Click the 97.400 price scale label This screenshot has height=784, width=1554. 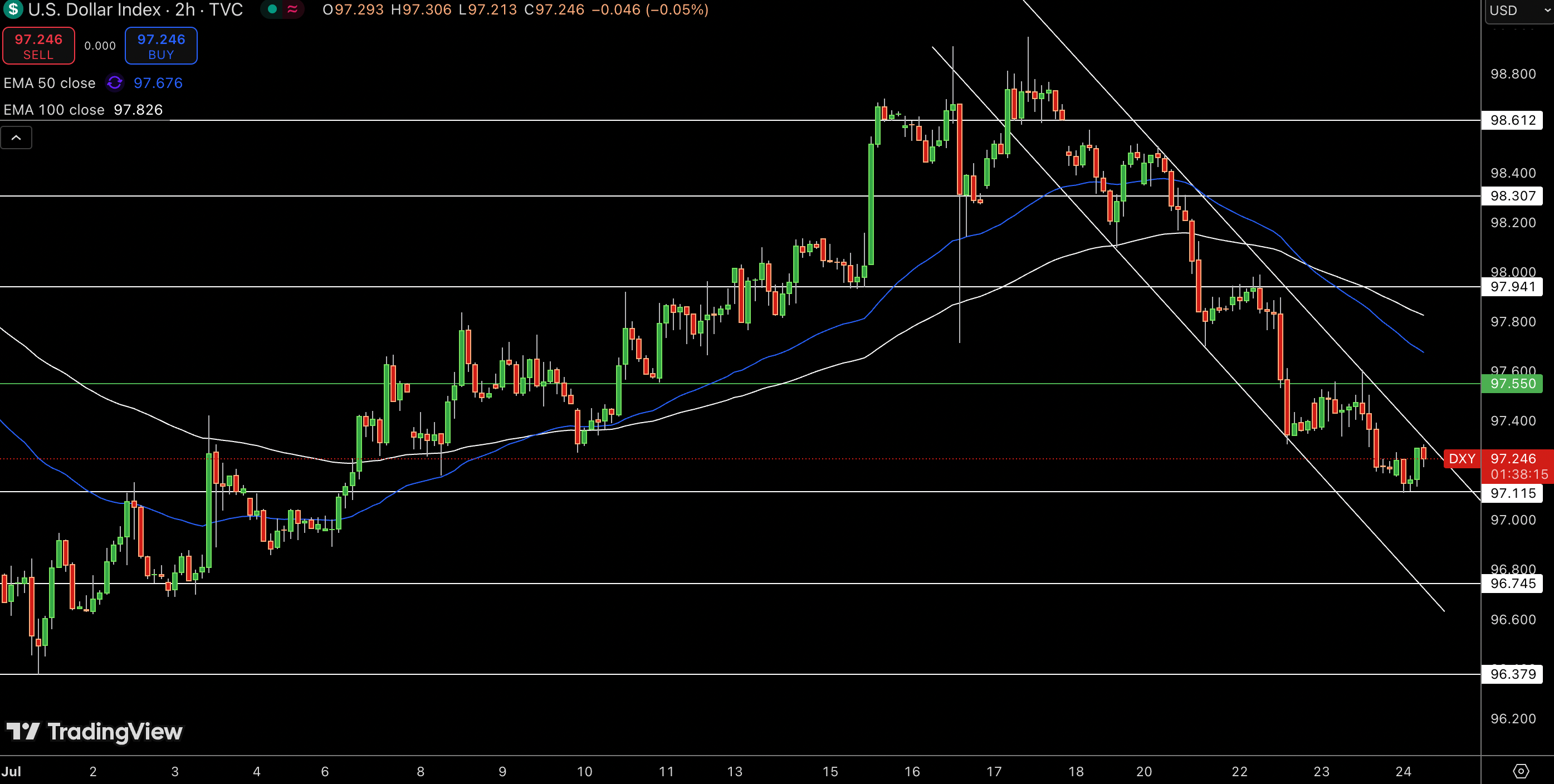[1513, 420]
